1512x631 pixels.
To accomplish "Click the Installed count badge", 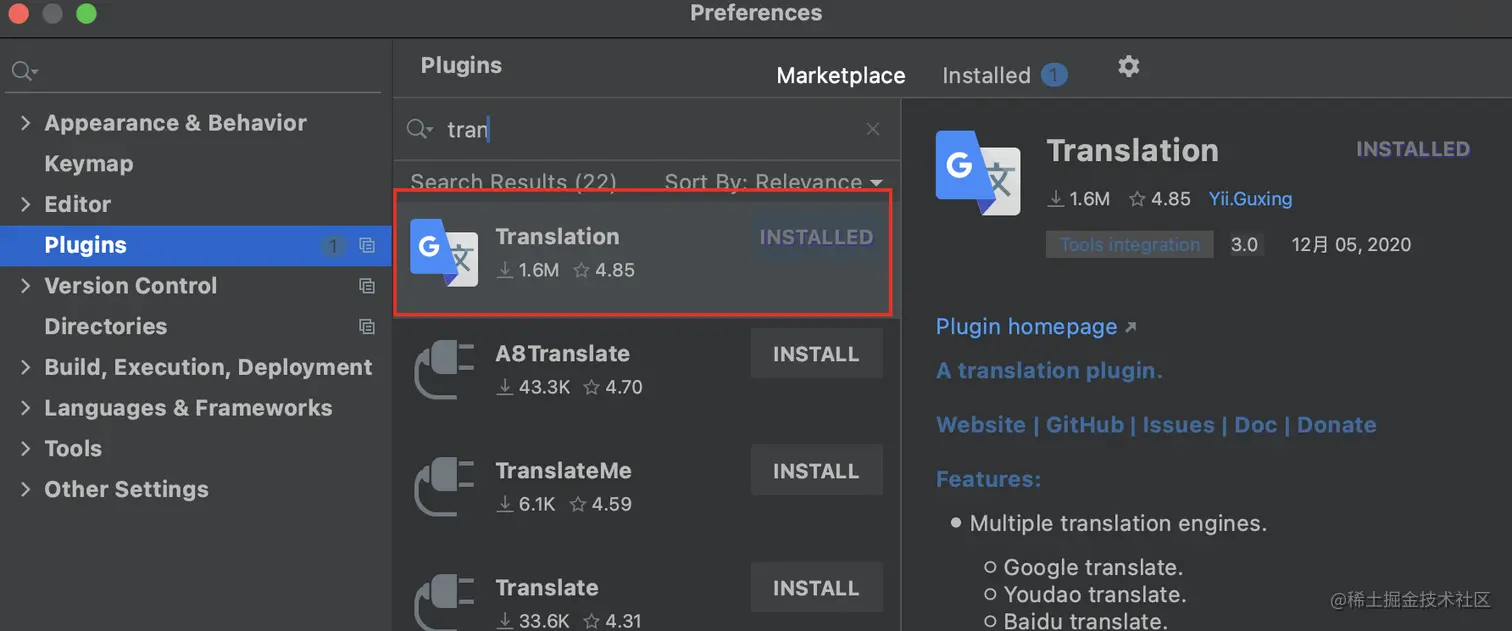I will click(x=1054, y=75).
